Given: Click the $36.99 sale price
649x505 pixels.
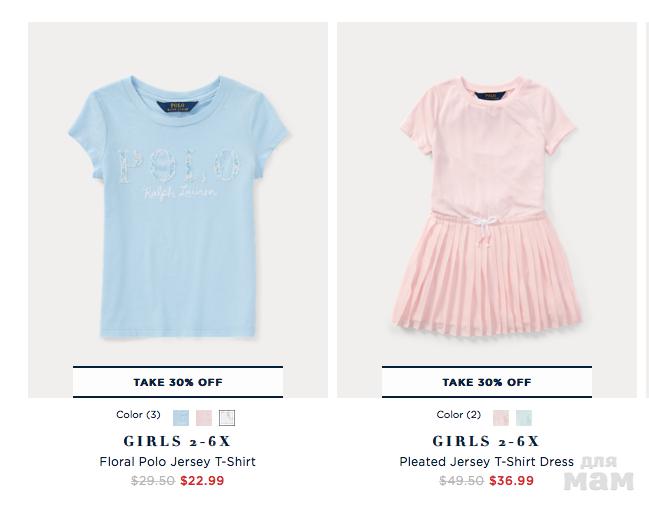Looking at the screenshot, I should point(512,481).
